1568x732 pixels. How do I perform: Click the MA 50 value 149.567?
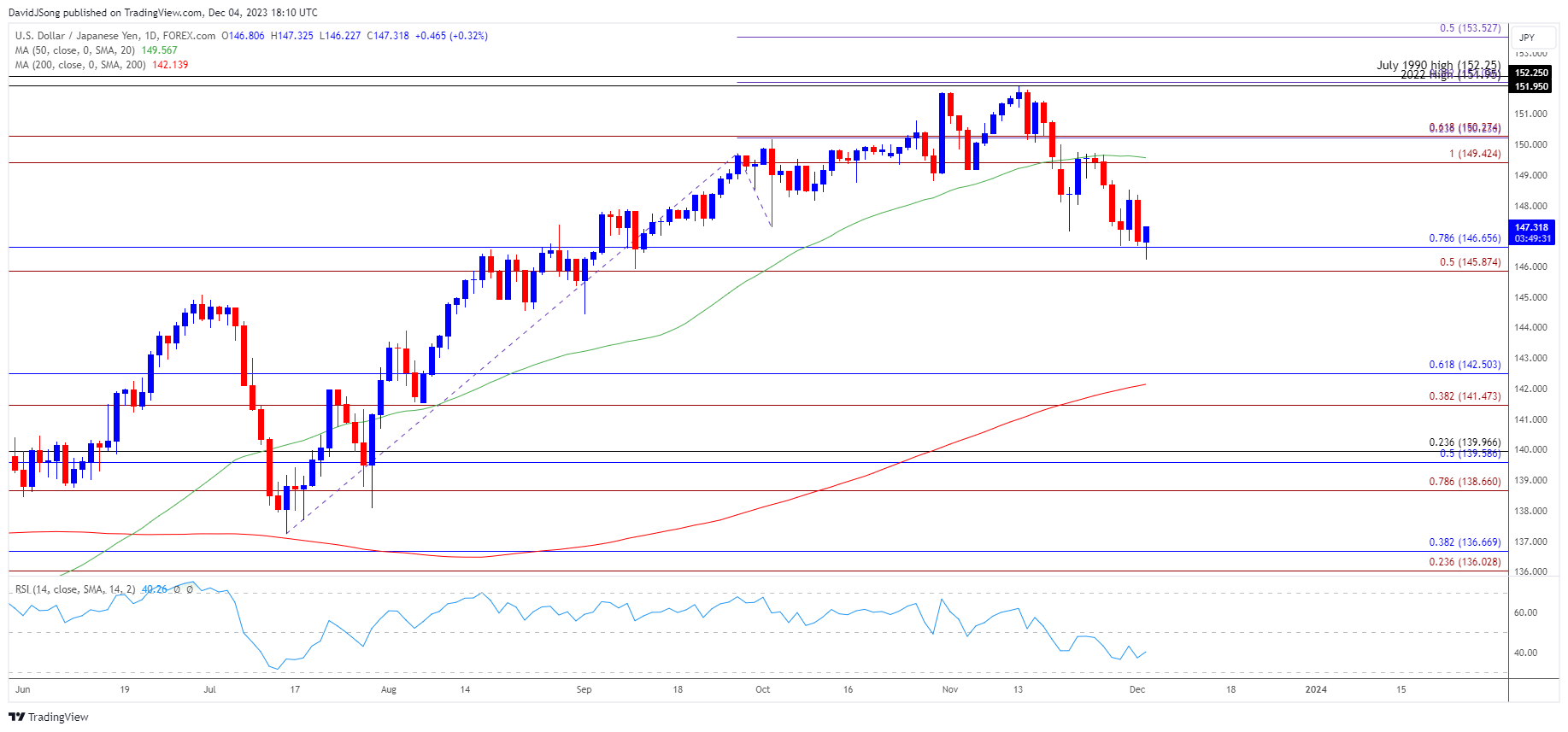click(159, 50)
